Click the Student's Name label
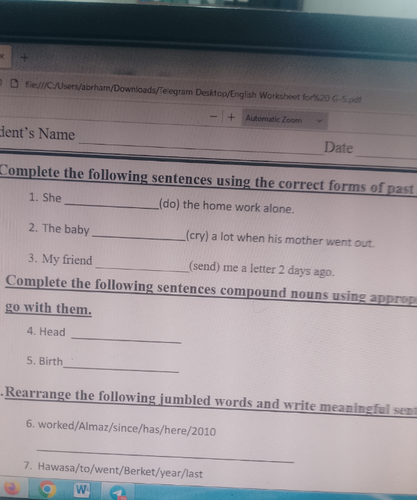The image size is (417, 500). pyautogui.click(x=37, y=134)
